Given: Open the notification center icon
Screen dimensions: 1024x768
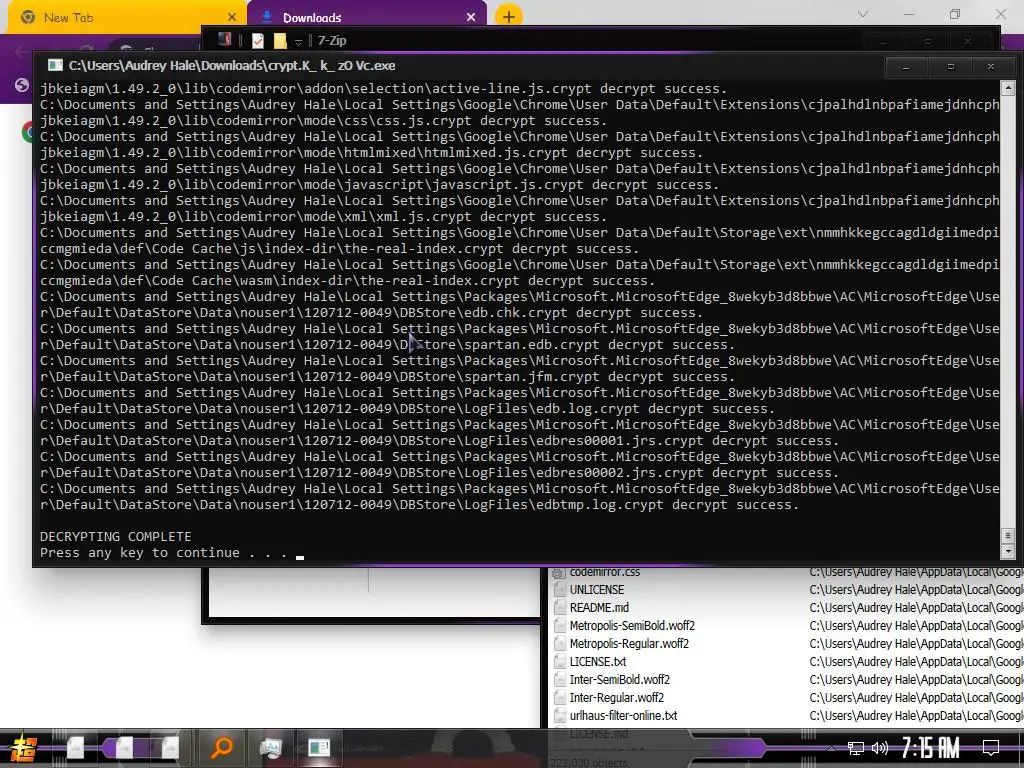Looking at the screenshot, I should [x=991, y=748].
